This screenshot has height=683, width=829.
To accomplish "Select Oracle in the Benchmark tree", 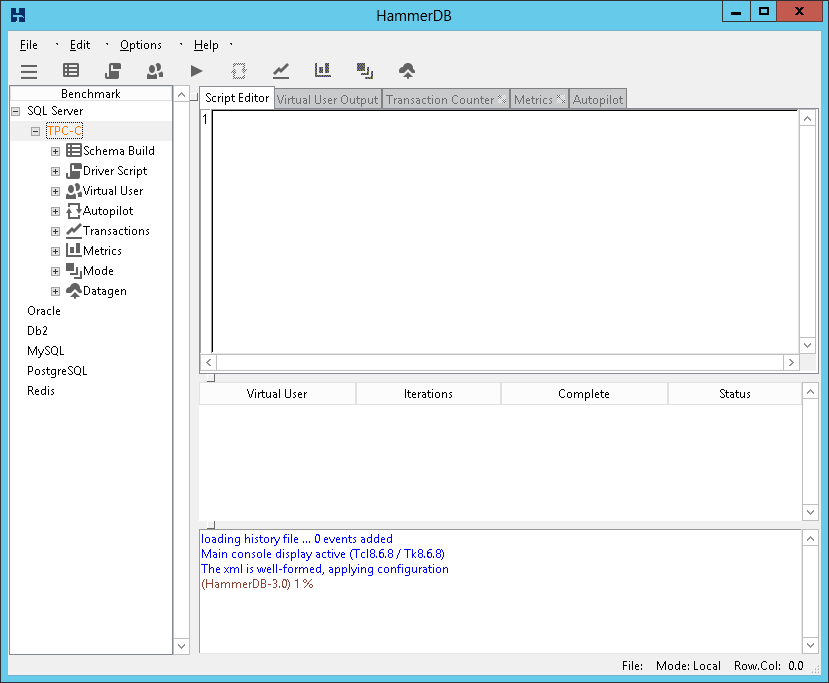I will tap(44, 311).
